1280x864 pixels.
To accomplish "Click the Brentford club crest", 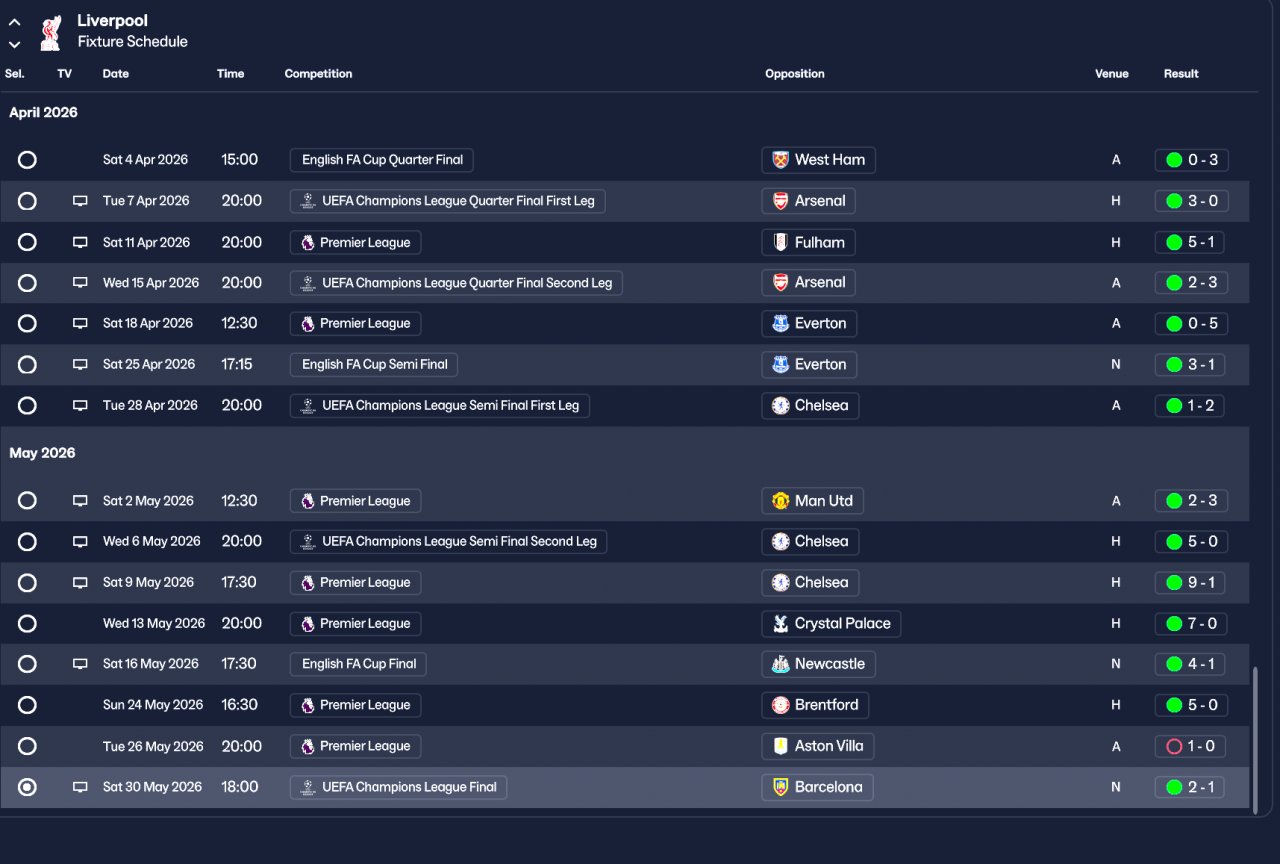I will click(781, 705).
